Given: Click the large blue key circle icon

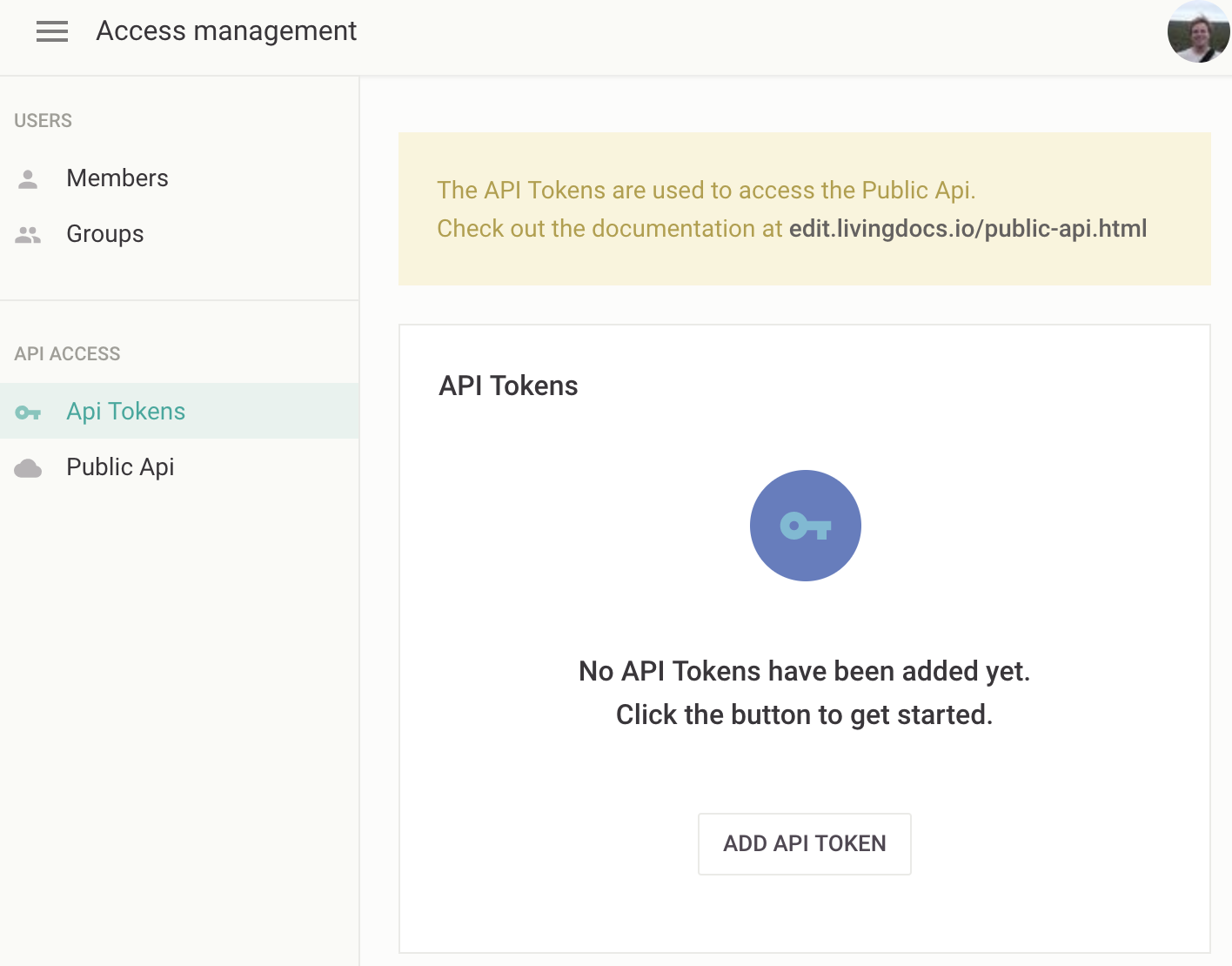Looking at the screenshot, I should pyautogui.click(x=805, y=526).
